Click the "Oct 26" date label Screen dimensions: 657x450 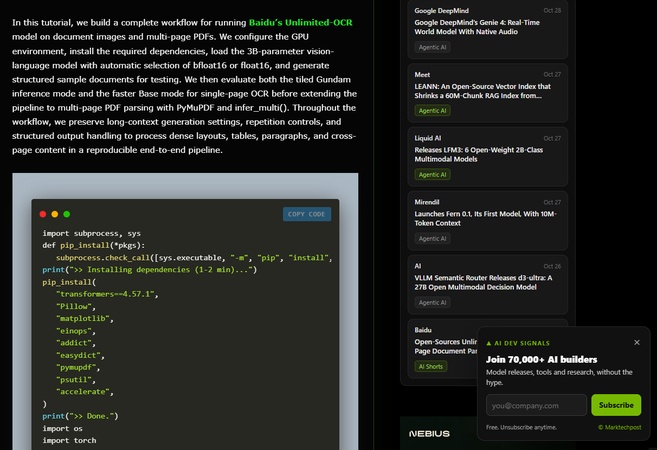click(552, 266)
